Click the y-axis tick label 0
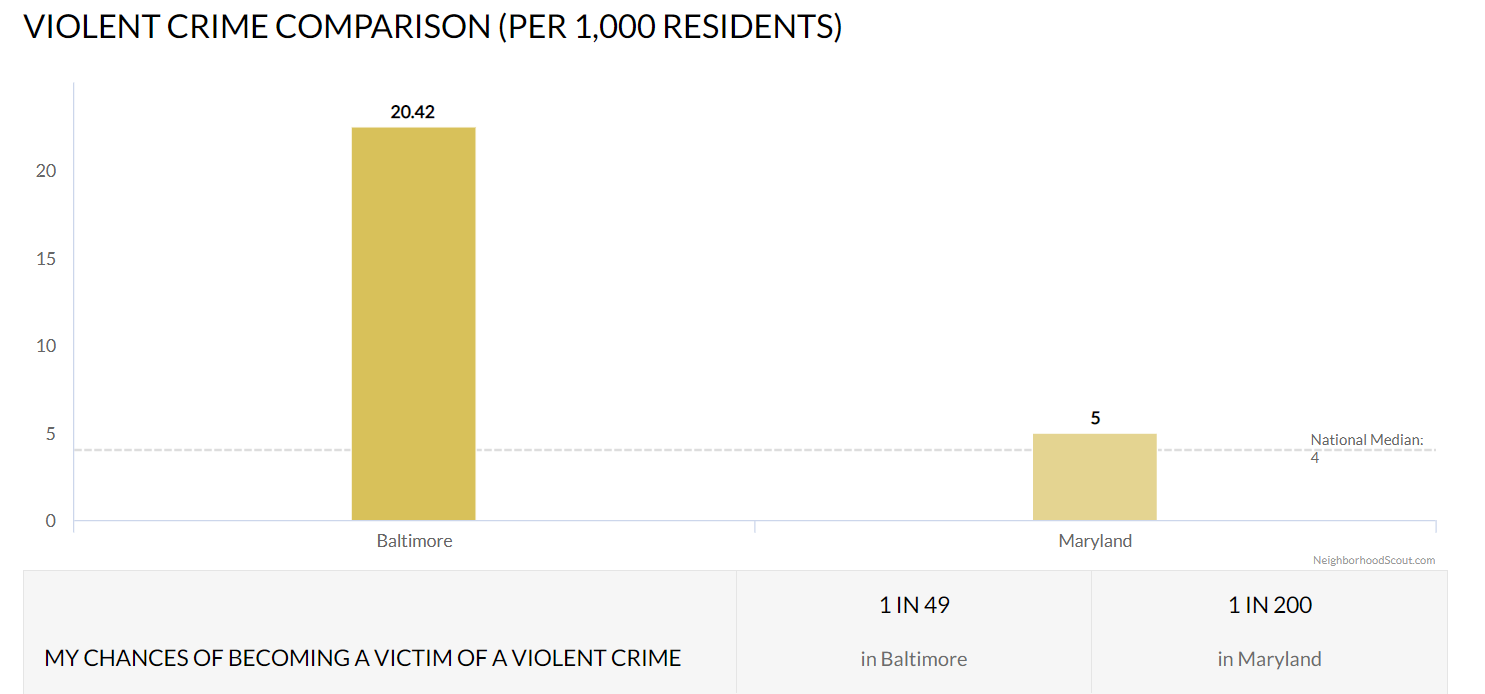Viewport: 1485px width, 694px height. (50, 521)
